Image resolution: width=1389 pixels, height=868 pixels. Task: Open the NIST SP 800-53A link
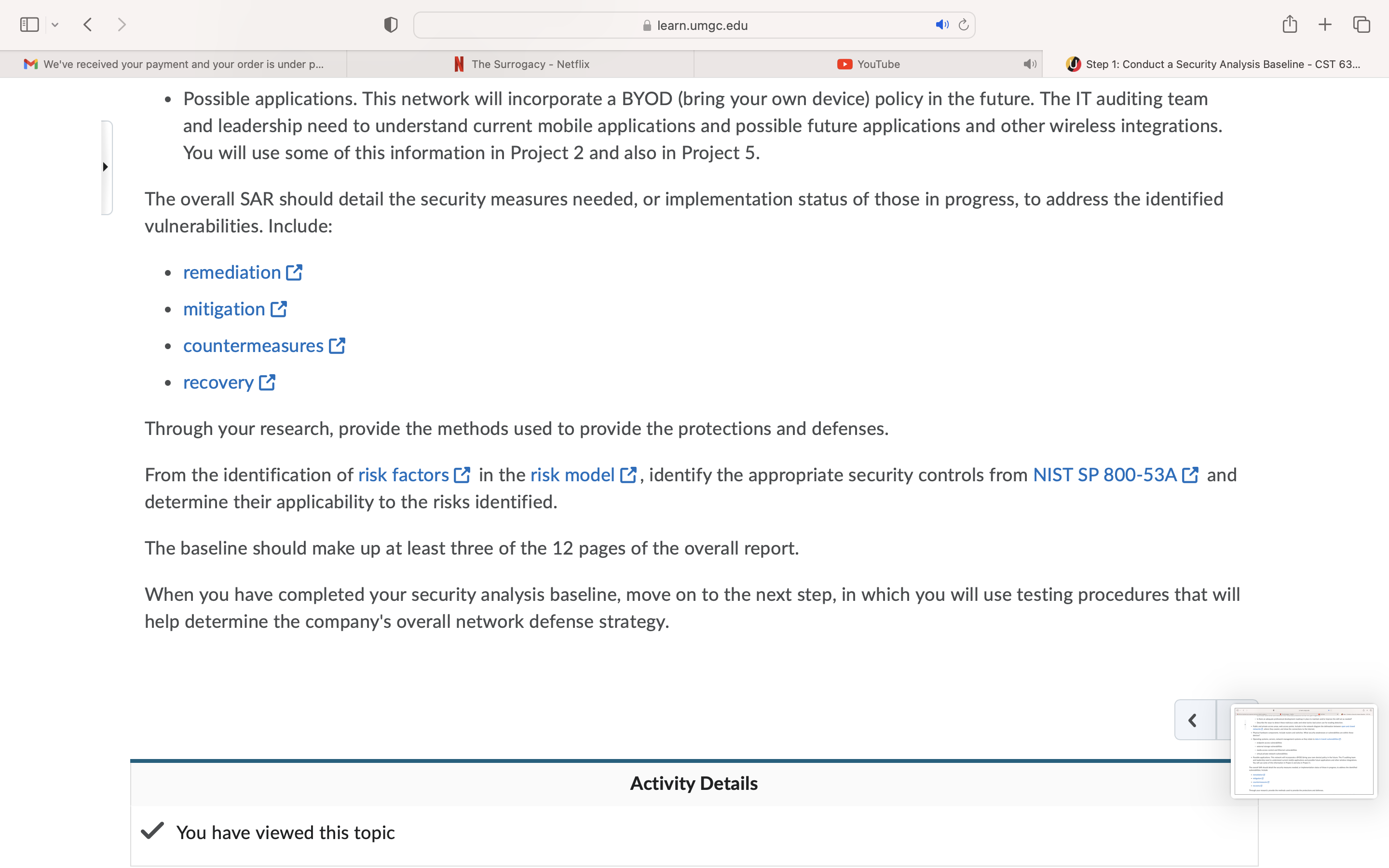click(1105, 475)
